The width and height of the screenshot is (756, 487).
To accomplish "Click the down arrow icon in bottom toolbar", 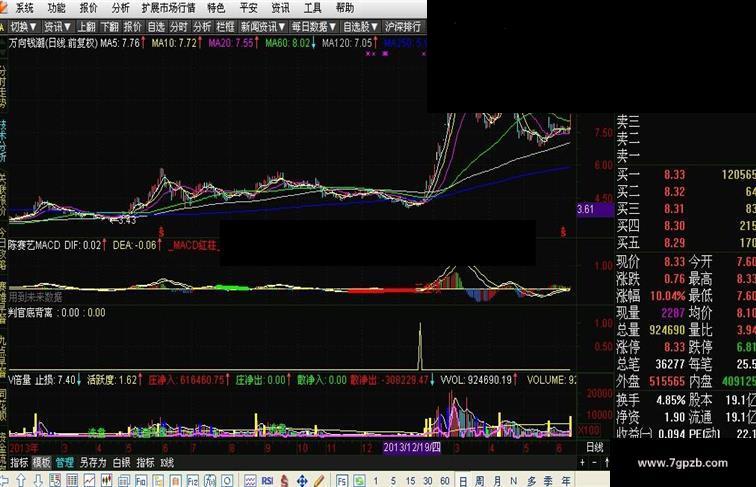I will pos(38,480).
